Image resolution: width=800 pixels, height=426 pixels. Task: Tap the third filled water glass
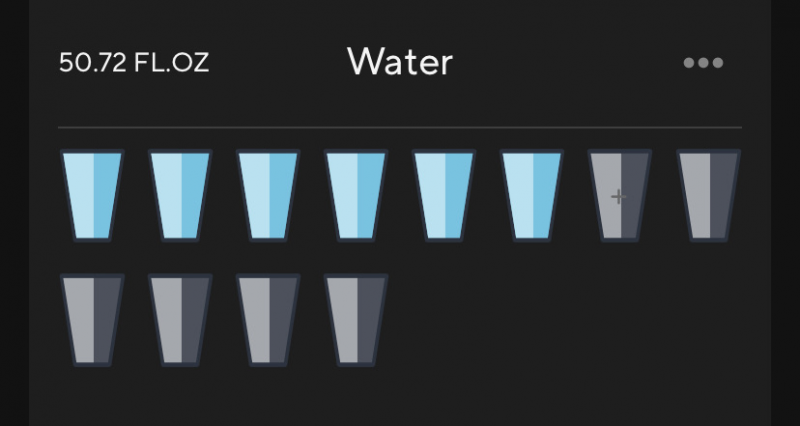268,194
